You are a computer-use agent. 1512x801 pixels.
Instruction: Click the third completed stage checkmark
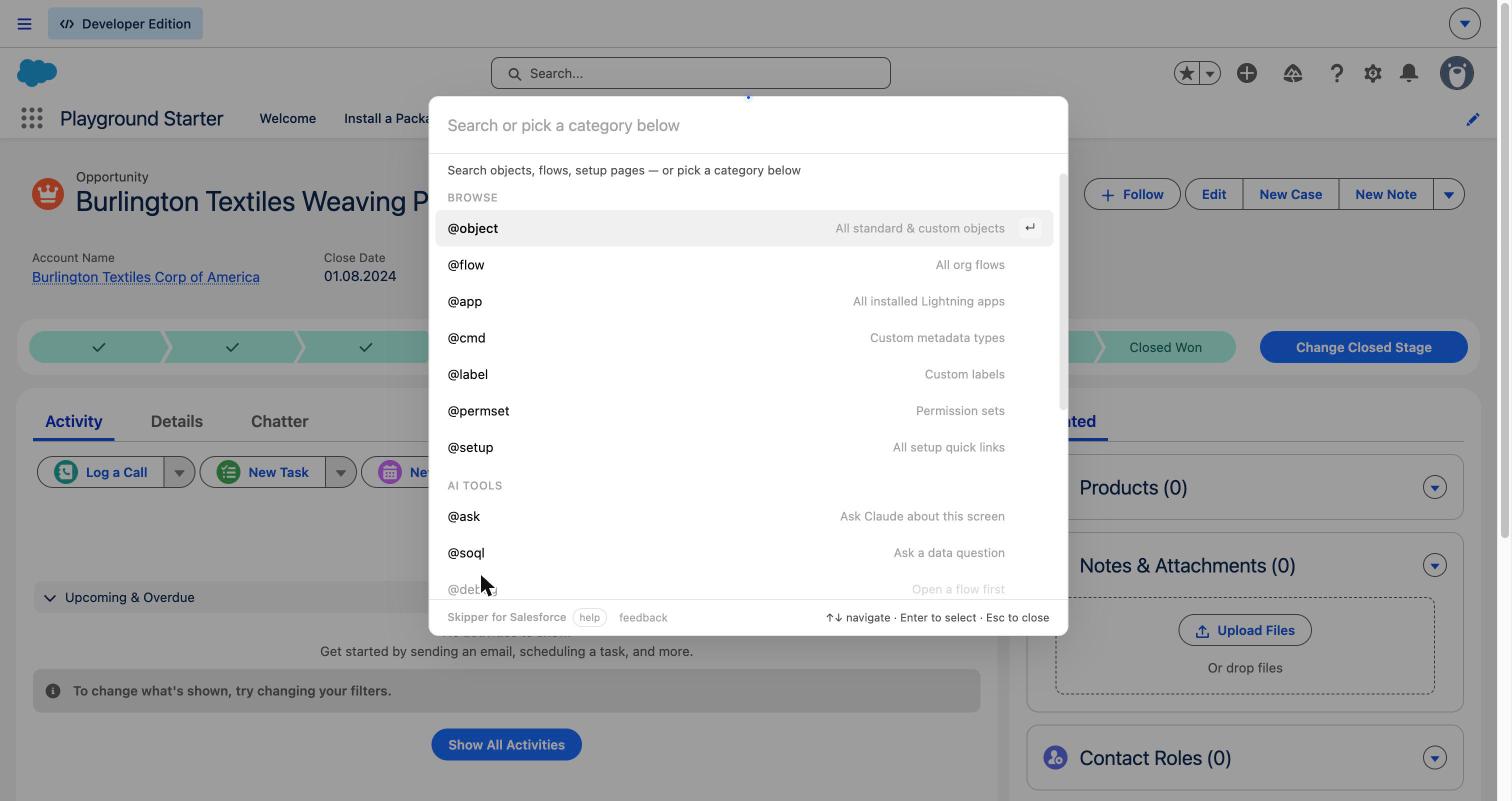366,347
